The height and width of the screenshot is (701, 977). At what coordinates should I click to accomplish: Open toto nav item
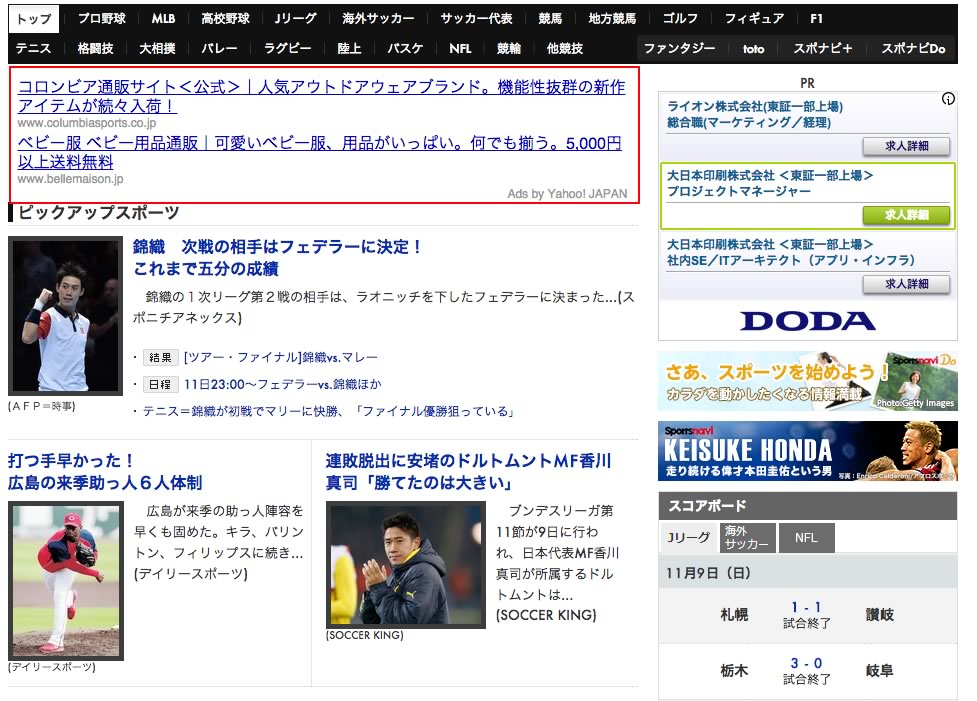click(x=753, y=49)
